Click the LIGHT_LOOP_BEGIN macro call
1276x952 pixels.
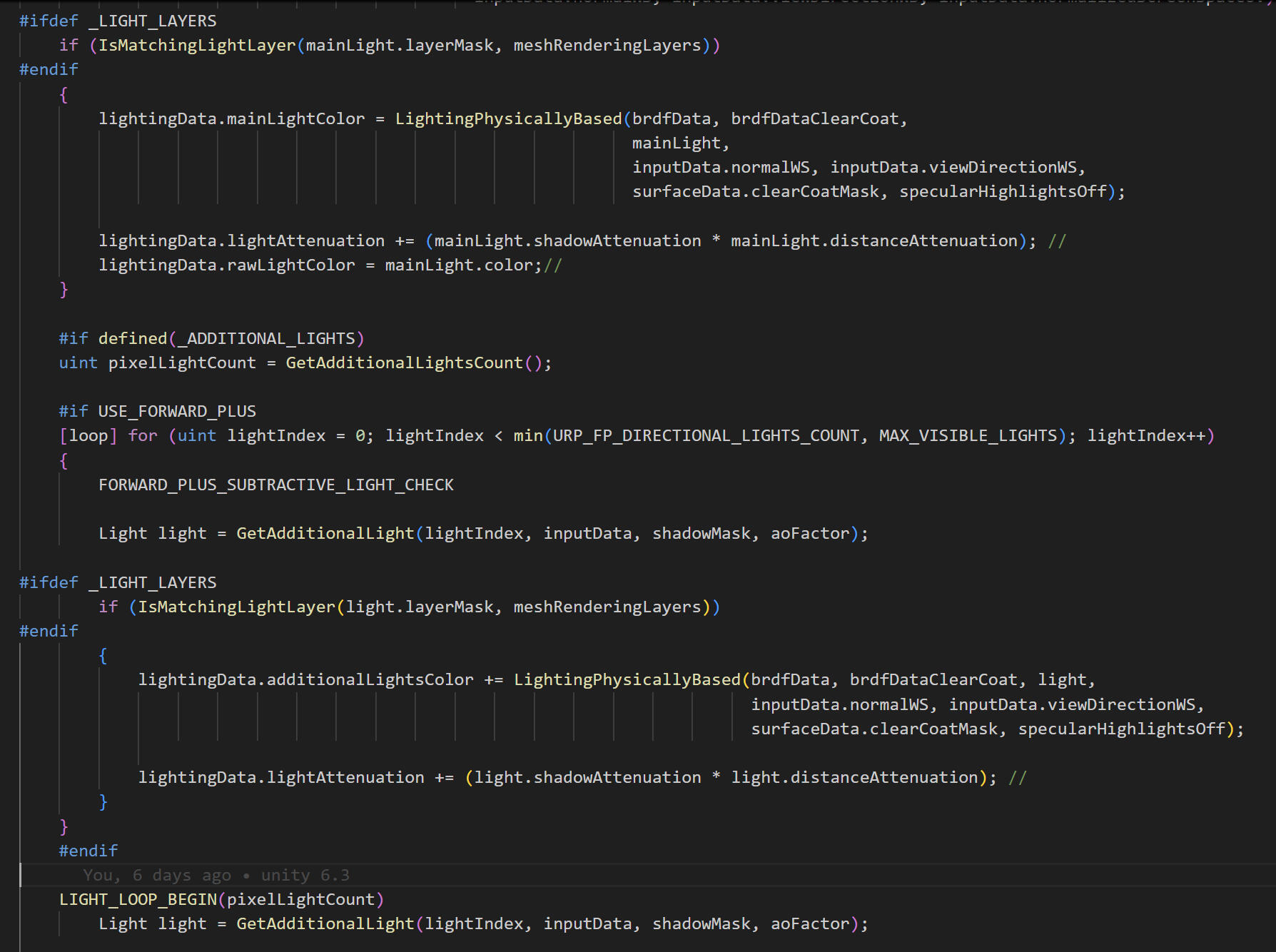(138, 899)
